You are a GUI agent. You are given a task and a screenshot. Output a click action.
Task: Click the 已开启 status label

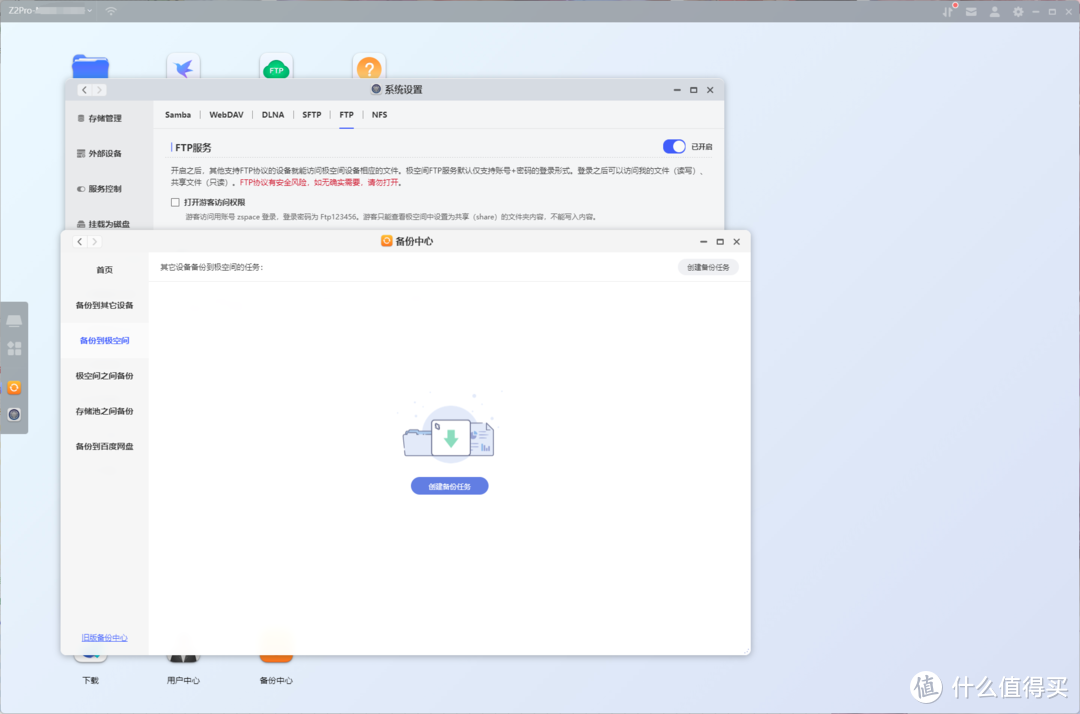(x=702, y=147)
